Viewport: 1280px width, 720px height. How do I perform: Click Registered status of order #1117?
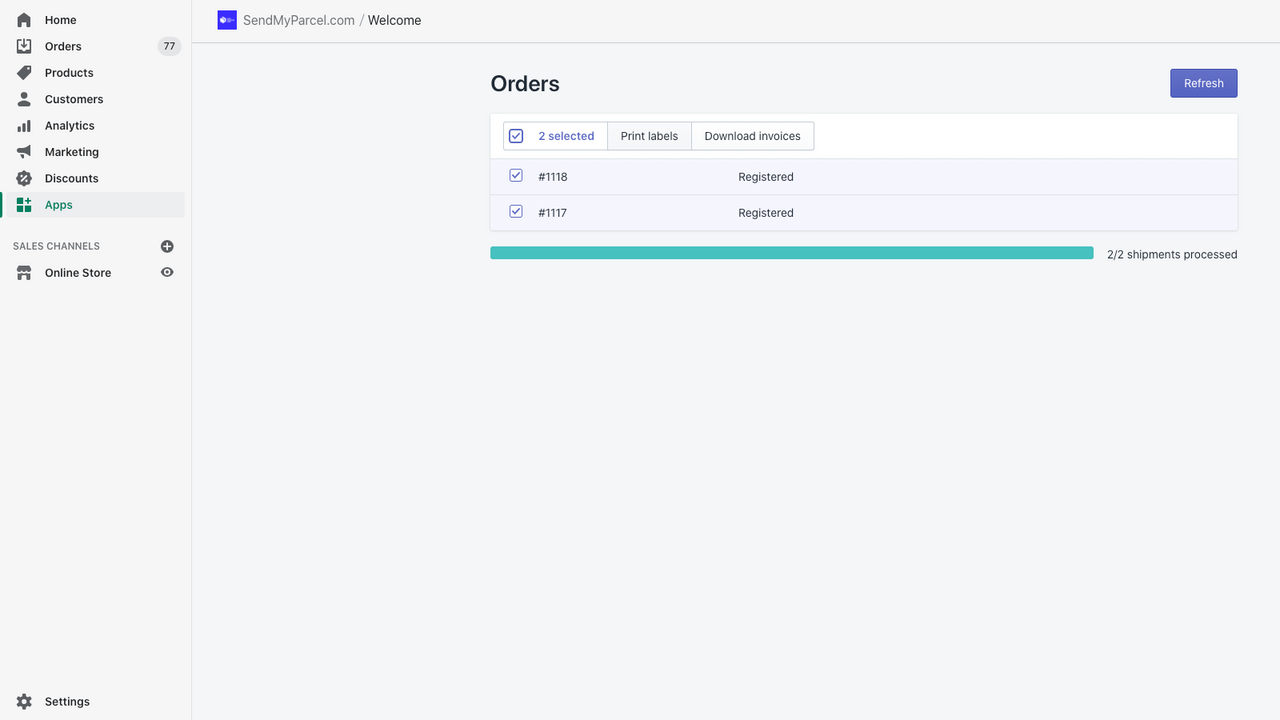tap(766, 213)
